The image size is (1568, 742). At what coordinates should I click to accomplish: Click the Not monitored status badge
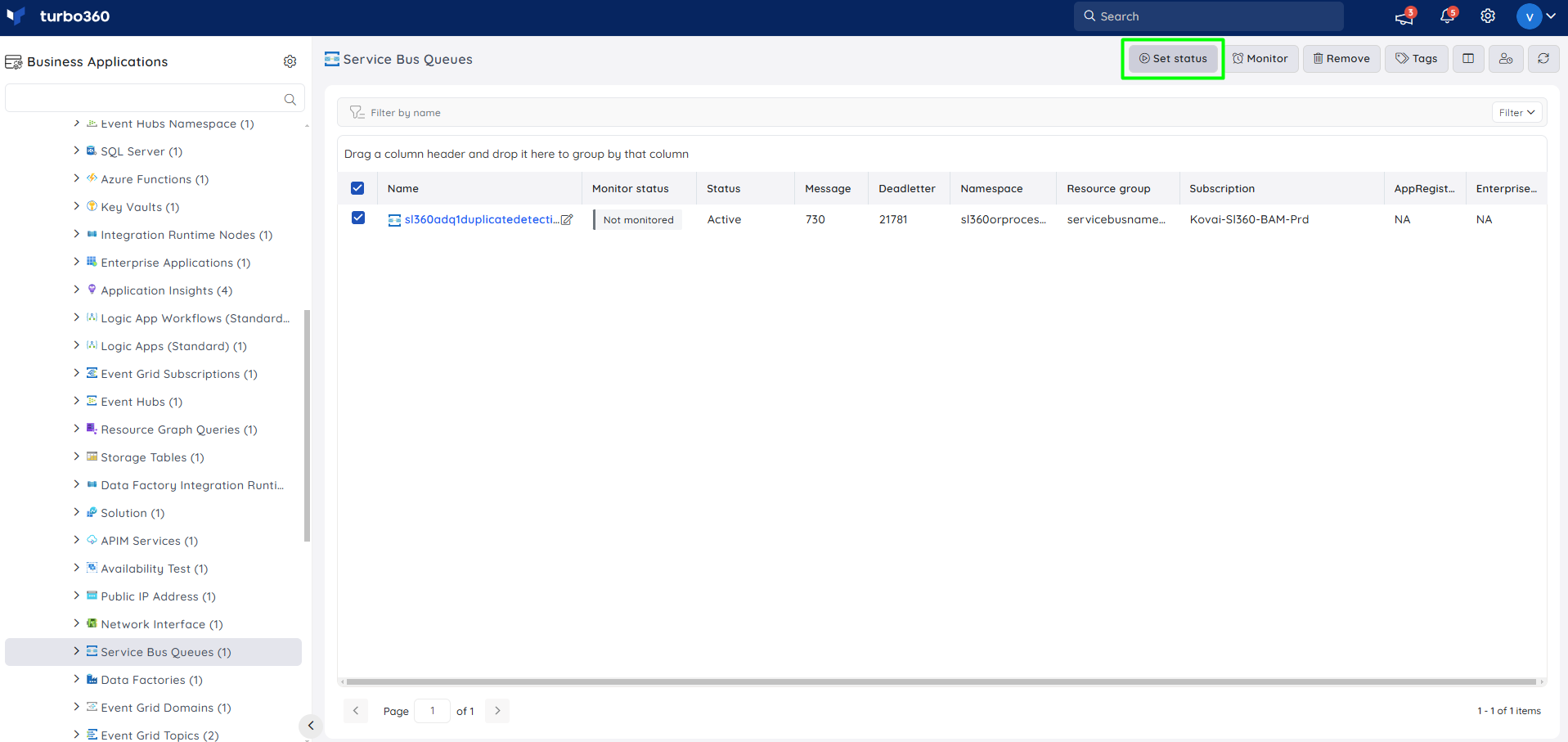pyautogui.click(x=638, y=220)
